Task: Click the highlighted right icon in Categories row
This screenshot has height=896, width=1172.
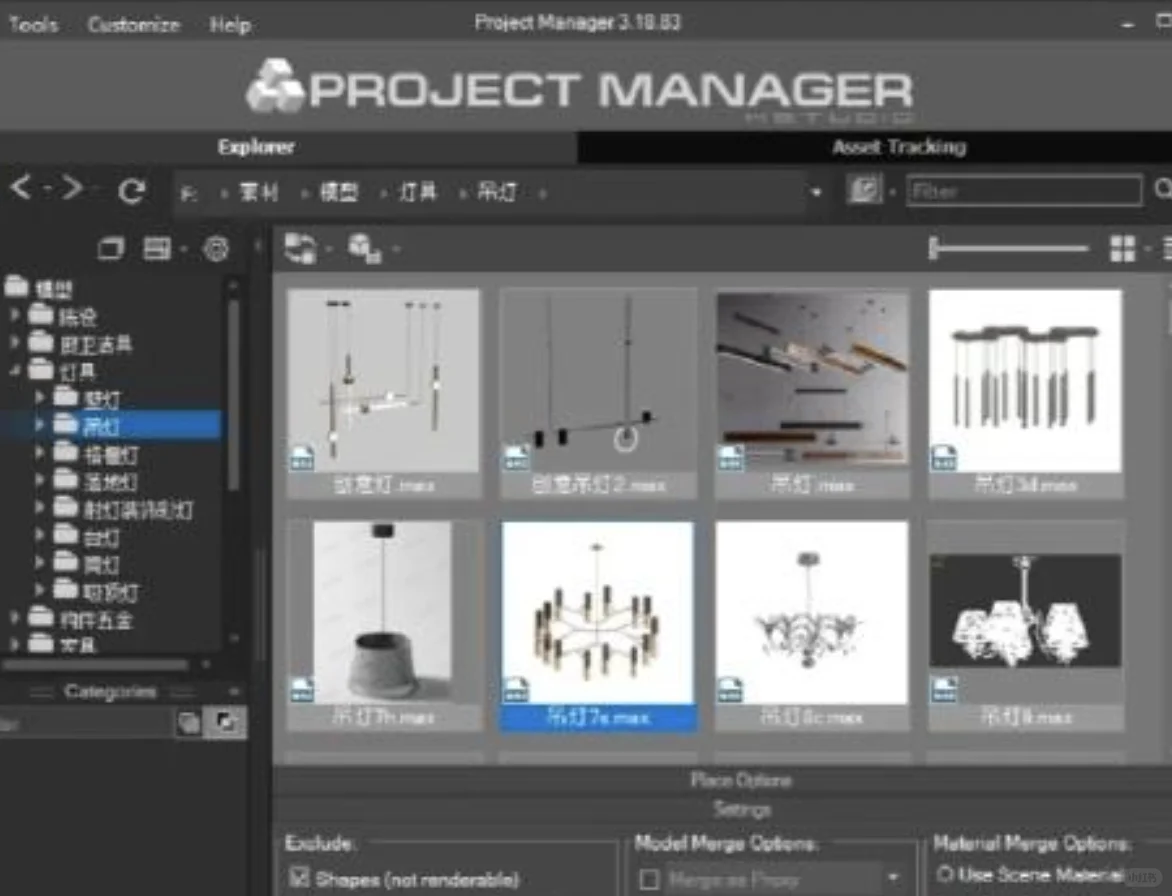Action: (x=226, y=722)
